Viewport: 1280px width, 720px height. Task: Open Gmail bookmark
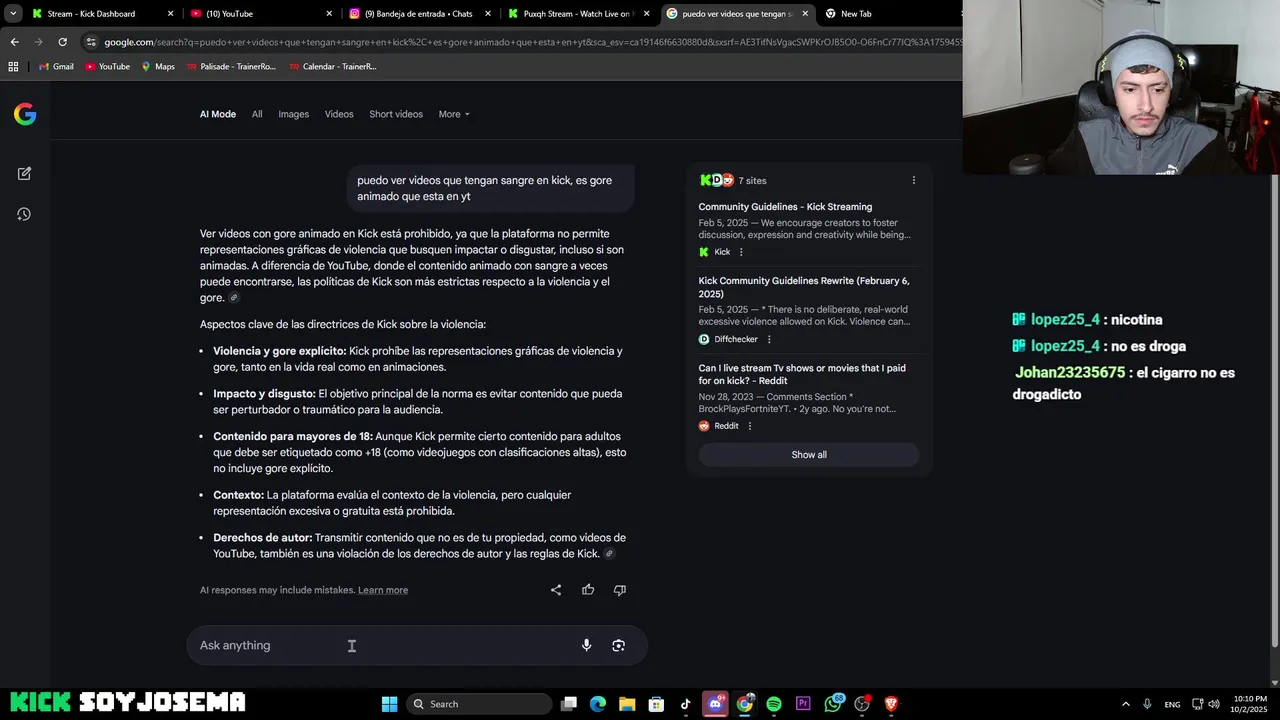tap(56, 66)
